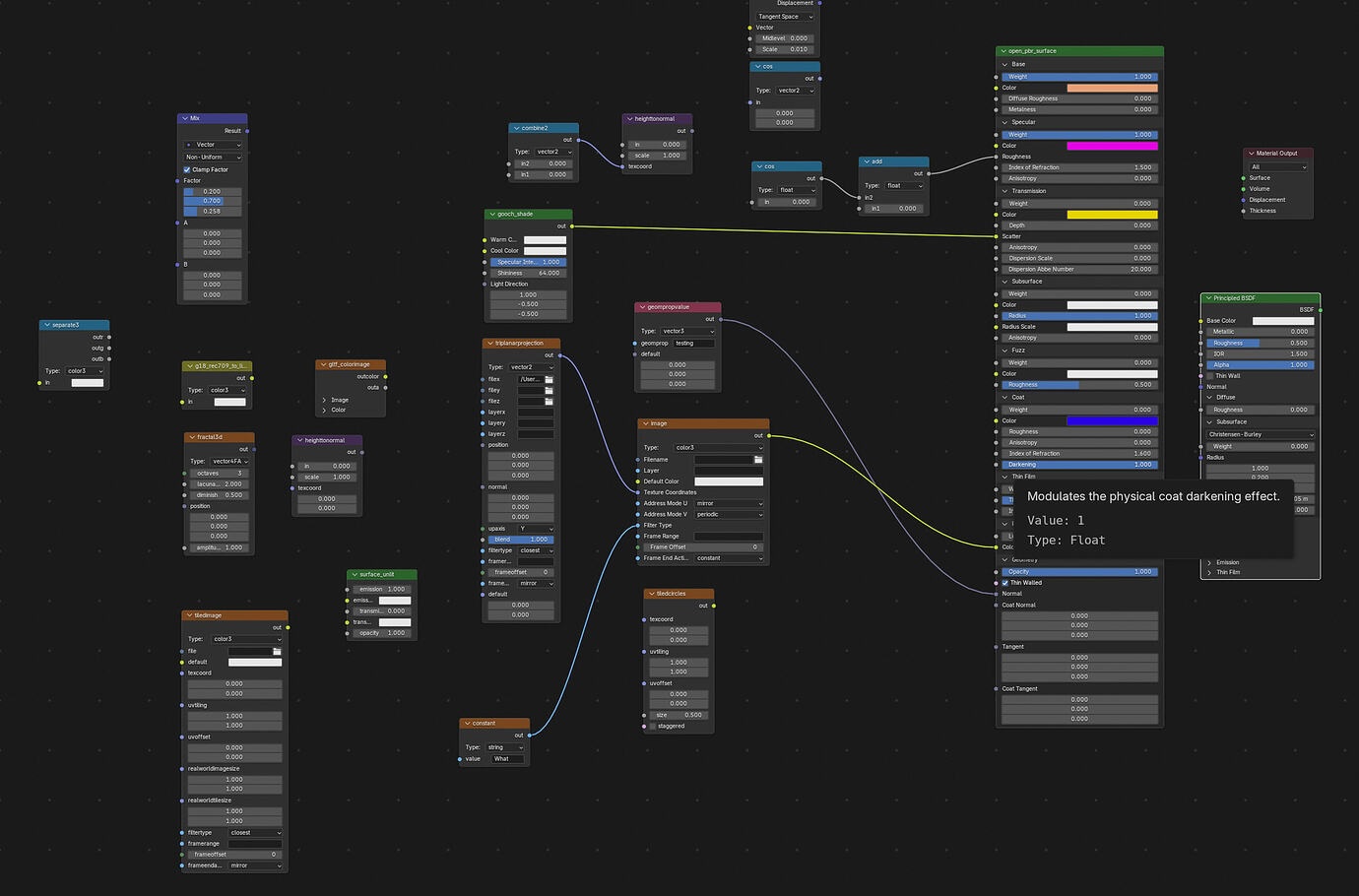Screen dimensions: 1359x896
Task: Open the Vector data type dropdown in Mix
Action: click(213, 145)
